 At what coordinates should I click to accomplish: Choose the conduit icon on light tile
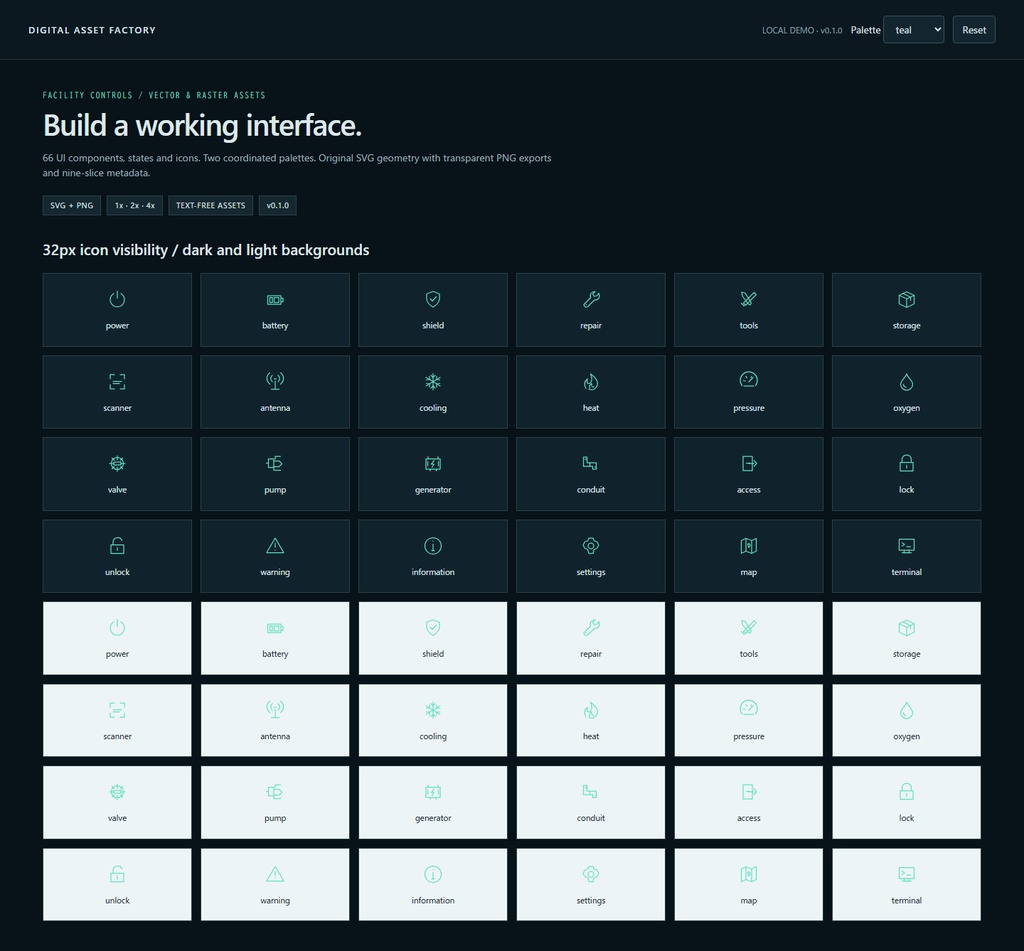590,792
